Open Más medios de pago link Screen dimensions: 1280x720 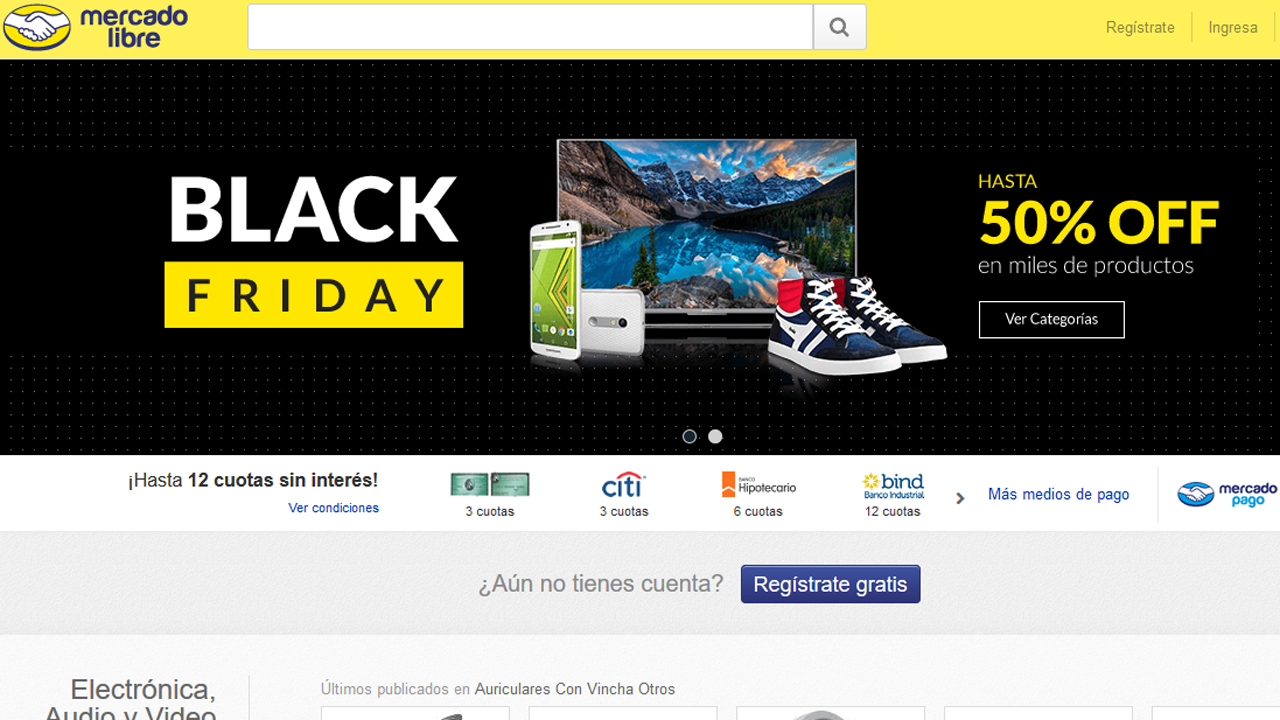pyautogui.click(x=1058, y=494)
